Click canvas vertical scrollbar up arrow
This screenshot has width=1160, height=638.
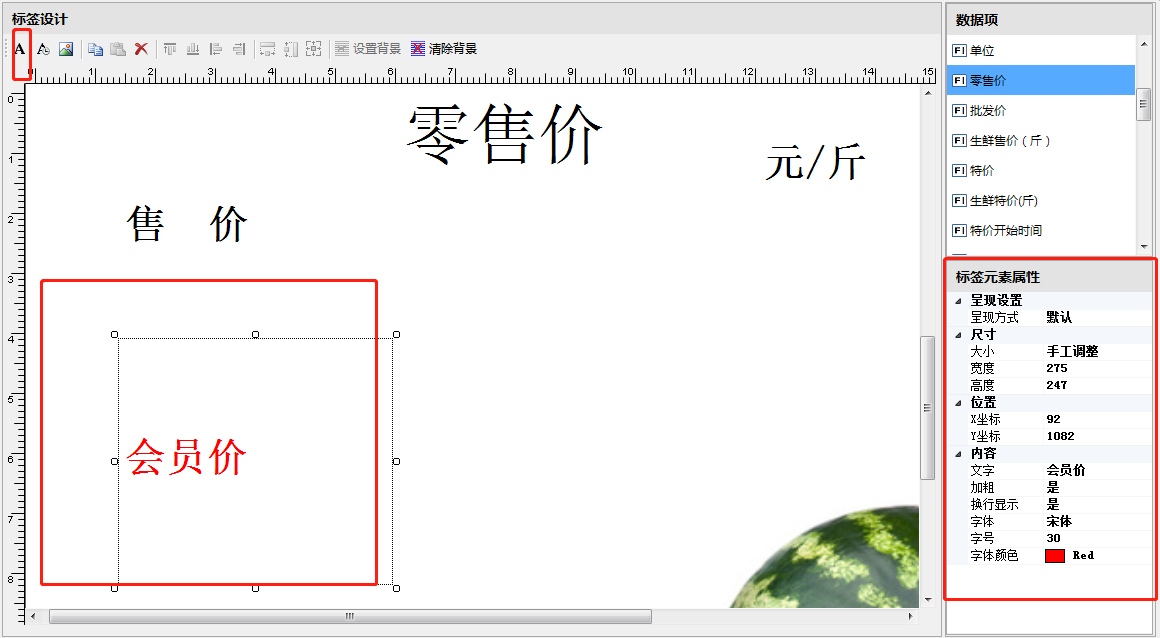point(928,93)
